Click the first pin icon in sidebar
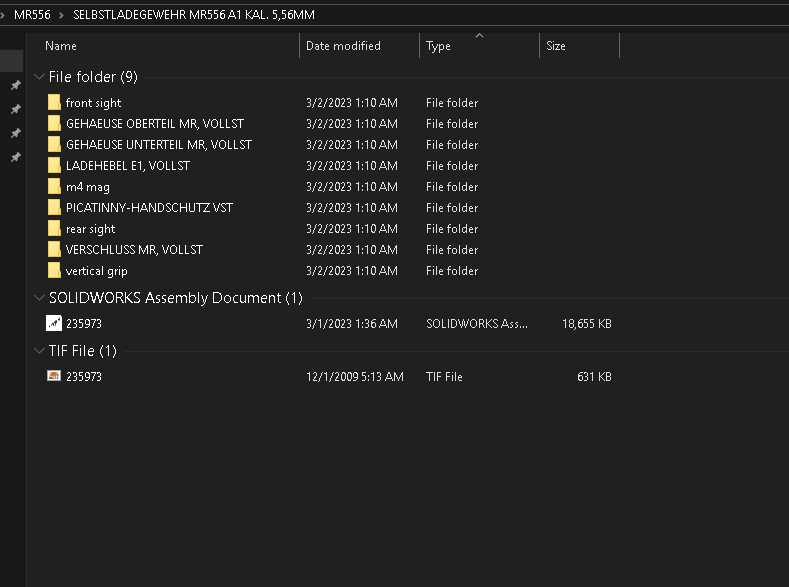Screen dimensions: 789x587 [16, 86]
